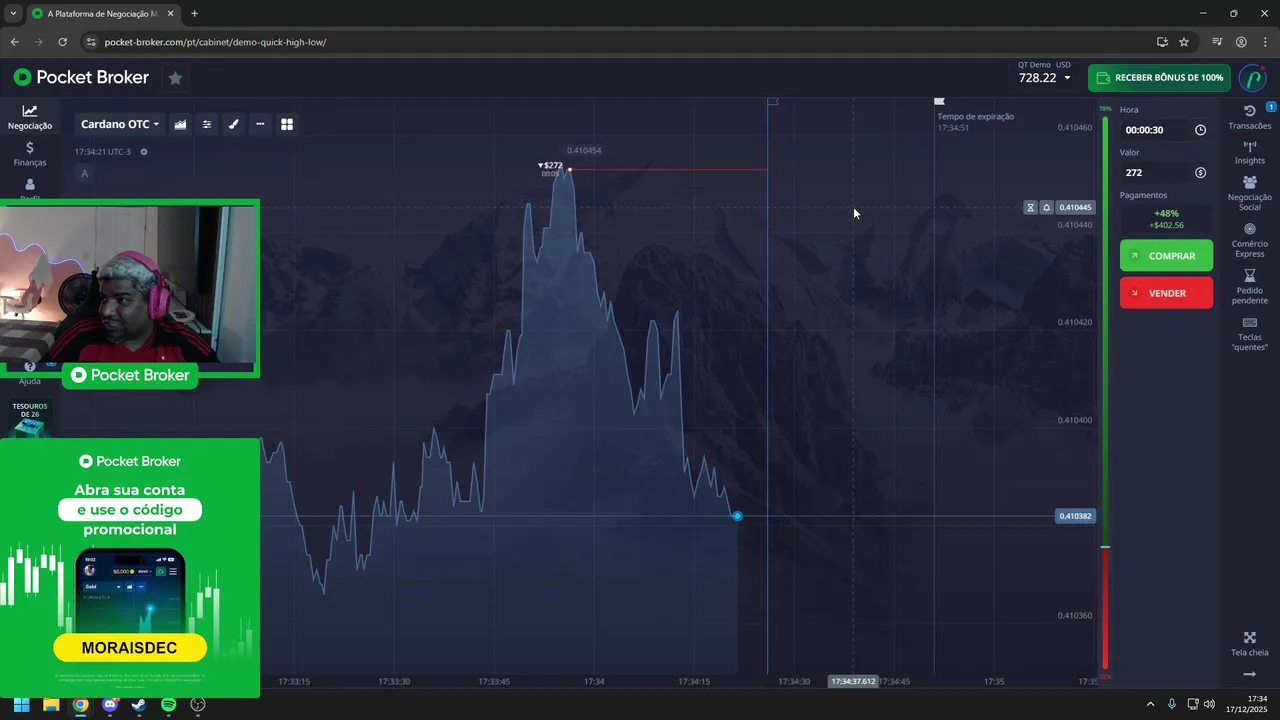Bookmark this page with star icon

1184,42
